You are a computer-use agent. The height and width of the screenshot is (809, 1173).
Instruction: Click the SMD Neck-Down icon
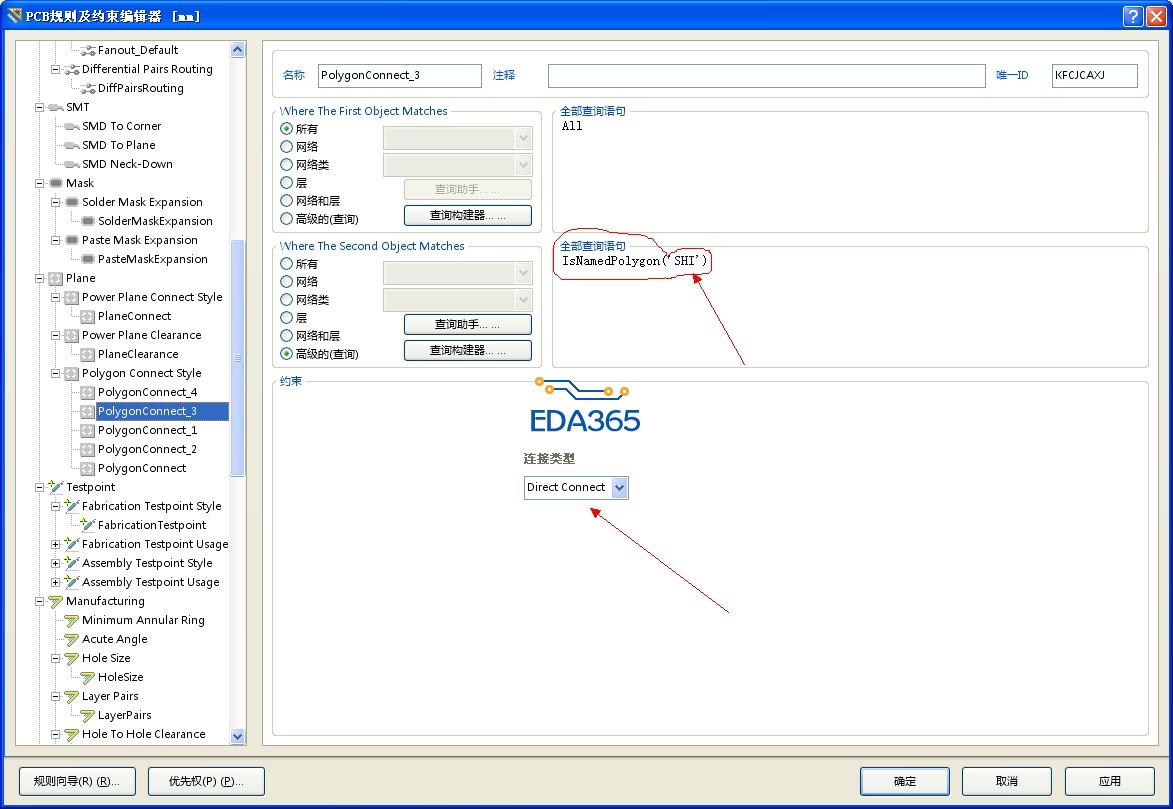point(72,164)
